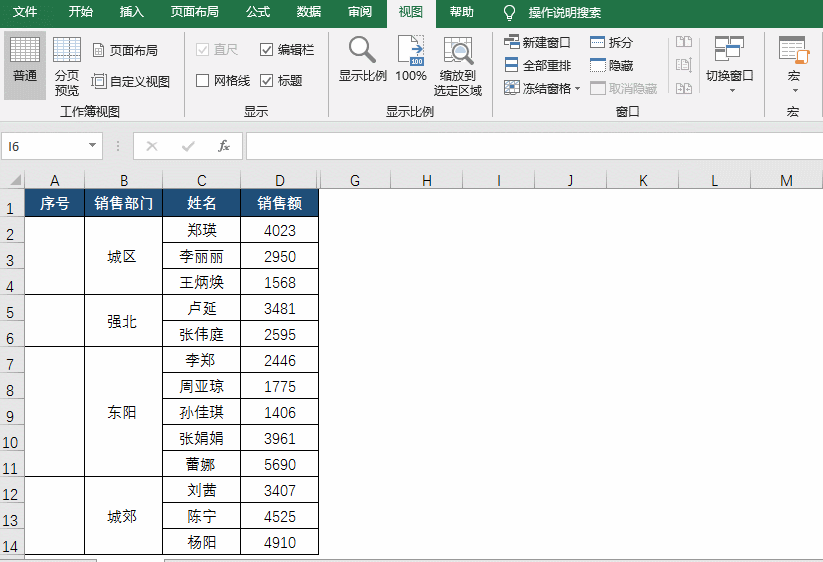The width and height of the screenshot is (823, 562).
Task: Open Custom Views (自定义视图)
Action: click(131, 81)
